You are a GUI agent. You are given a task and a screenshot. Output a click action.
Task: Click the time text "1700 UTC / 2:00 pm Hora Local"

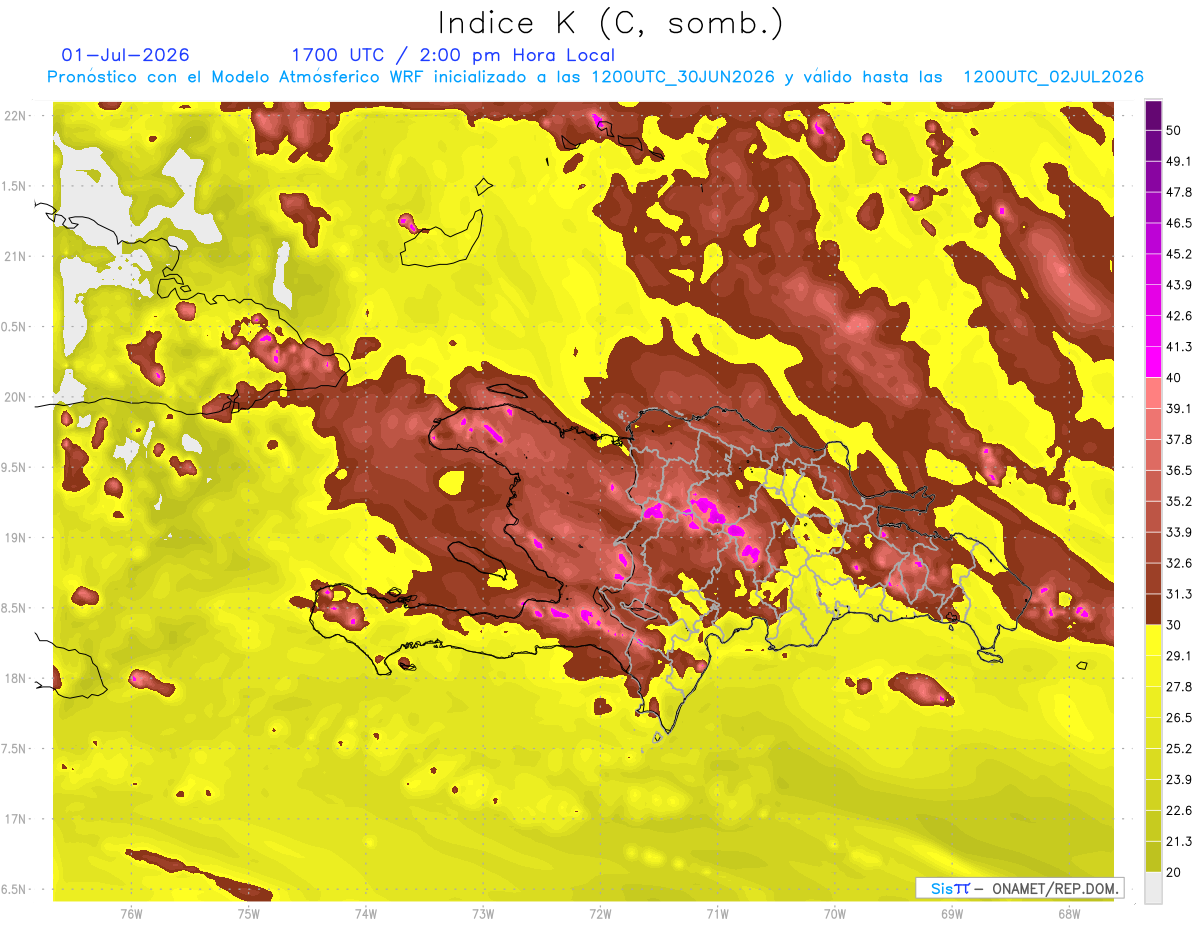pos(453,55)
